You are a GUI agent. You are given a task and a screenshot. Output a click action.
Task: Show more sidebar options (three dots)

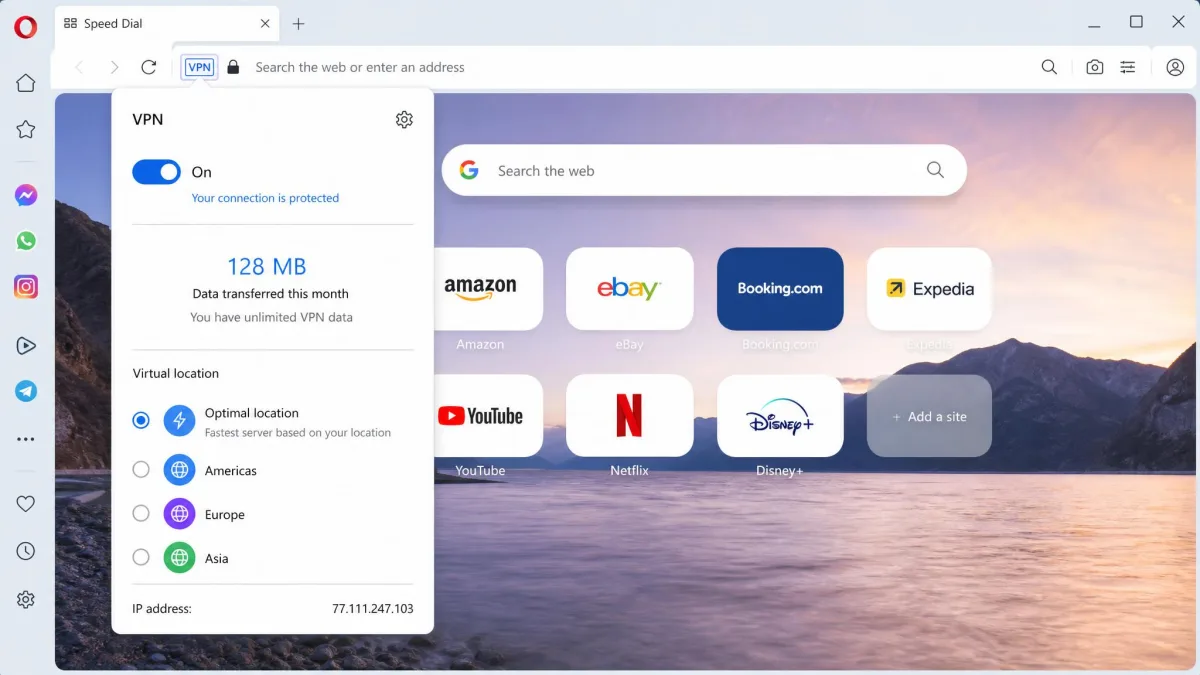pyautogui.click(x=26, y=439)
